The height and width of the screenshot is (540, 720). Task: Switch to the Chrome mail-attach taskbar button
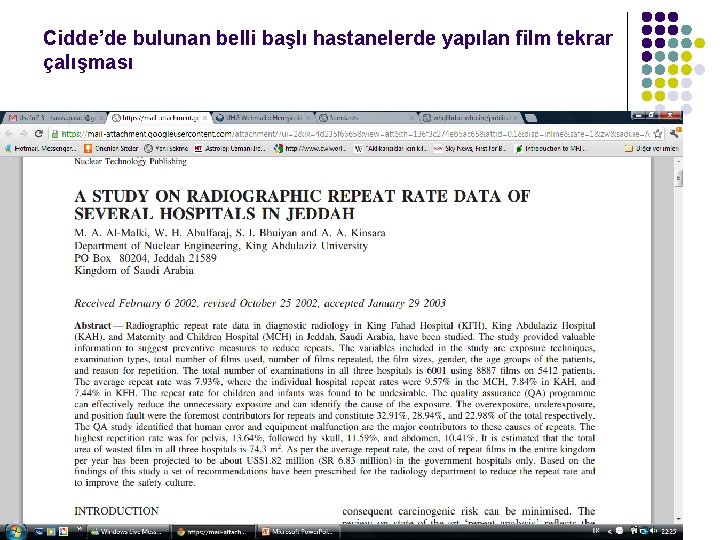pos(213,532)
